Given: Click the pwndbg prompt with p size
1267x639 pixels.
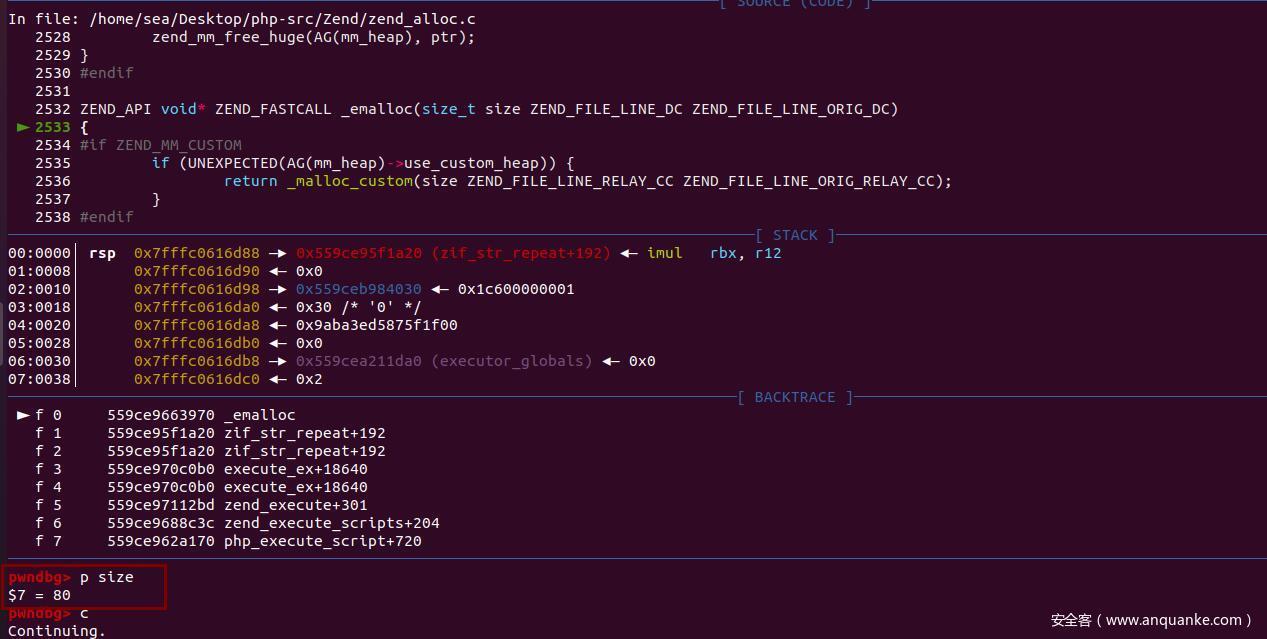Looking at the screenshot, I should point(70,577).
